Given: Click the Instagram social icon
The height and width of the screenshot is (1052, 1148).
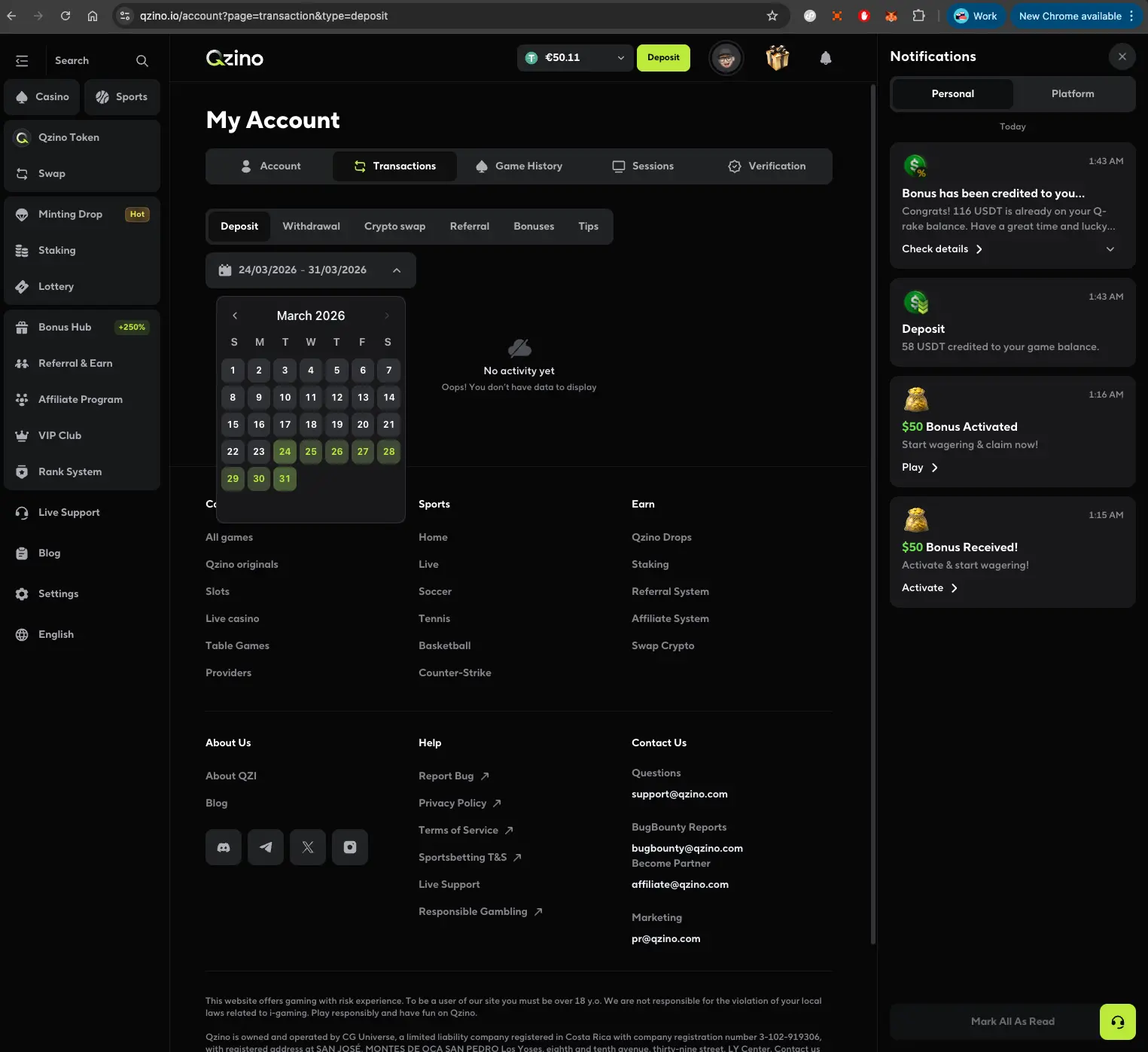Looking at the screenshot, I should coord(350,847).
